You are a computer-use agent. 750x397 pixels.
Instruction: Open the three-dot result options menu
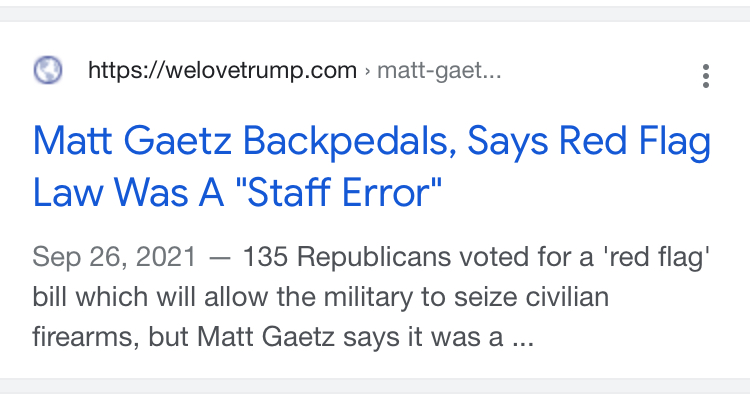tap(706, 76)
